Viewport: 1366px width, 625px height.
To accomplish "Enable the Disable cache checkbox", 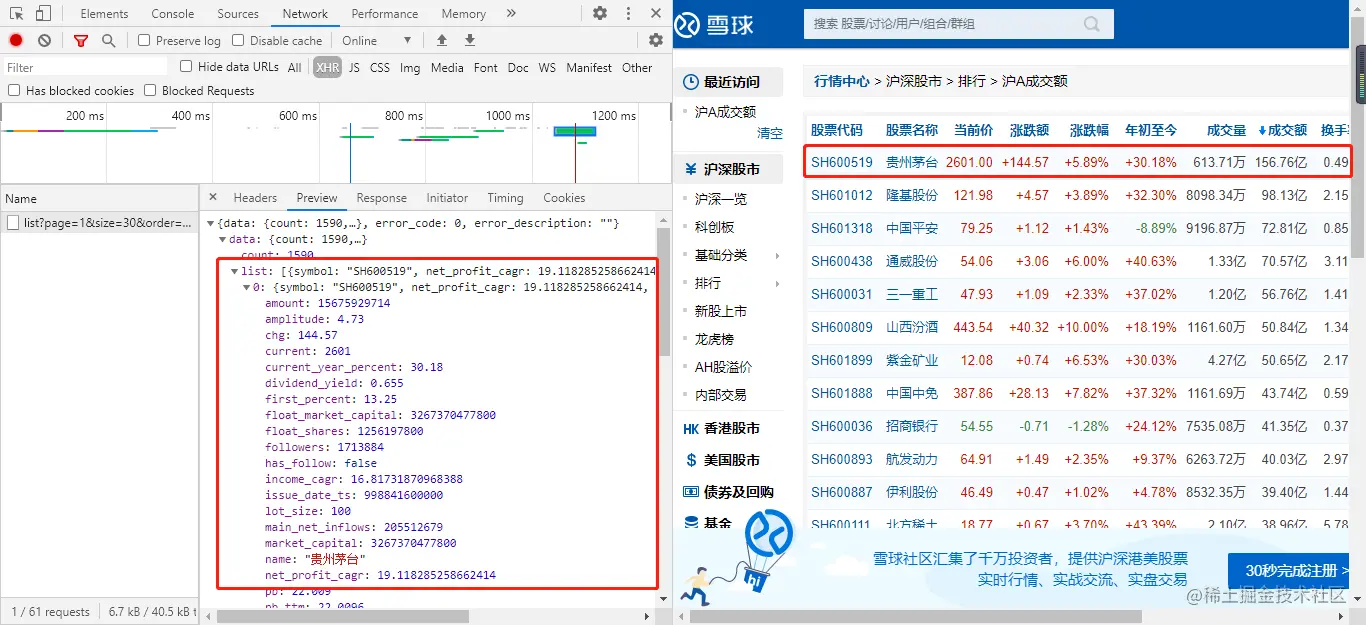I will [238, 40].
